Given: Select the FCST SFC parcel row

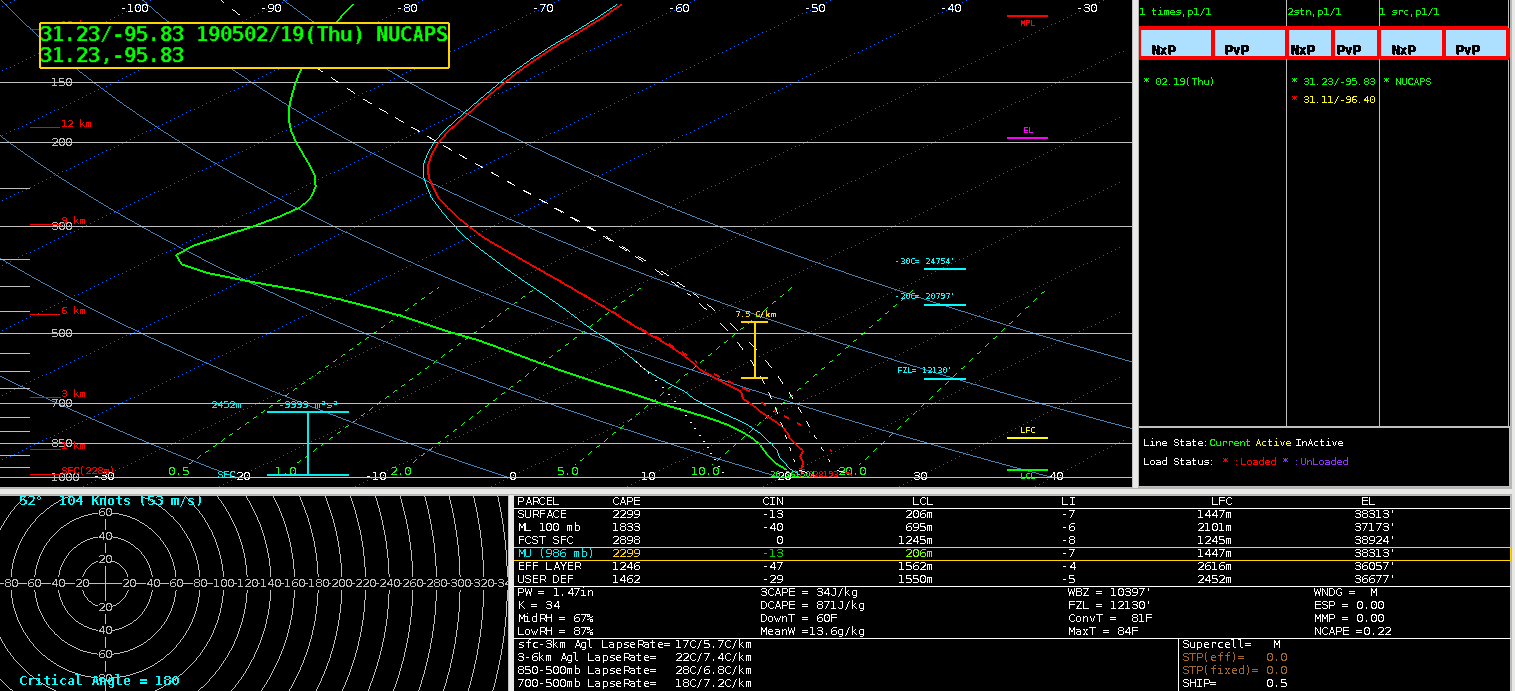Looking at the screenshot, I should pyautogui.click(x=1010, y=540).
